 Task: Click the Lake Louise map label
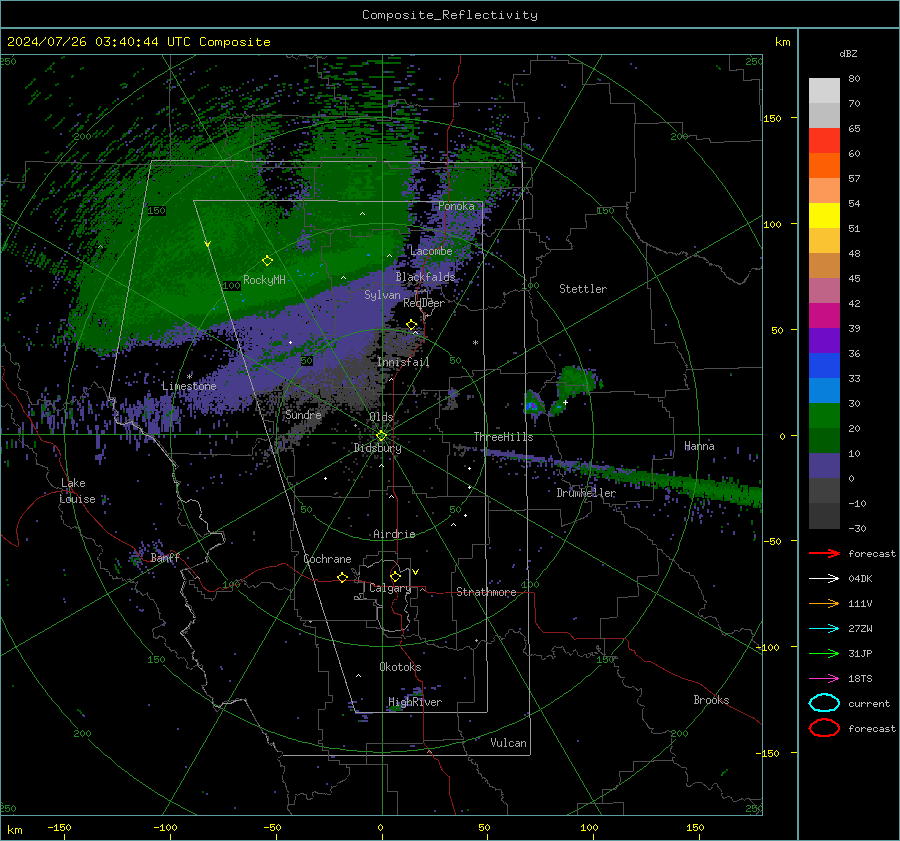(78, 491)
